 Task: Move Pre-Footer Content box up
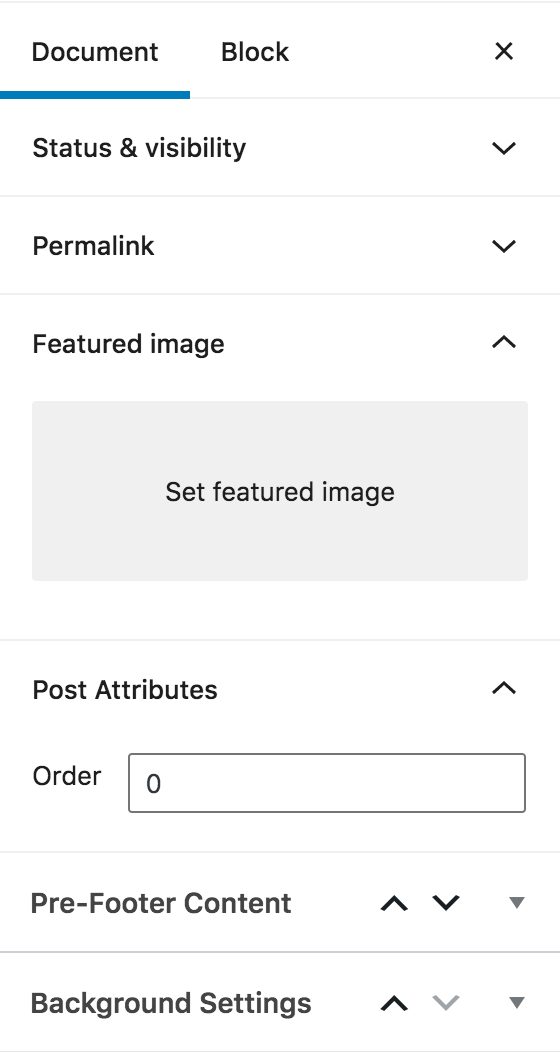tap(394, 903)
